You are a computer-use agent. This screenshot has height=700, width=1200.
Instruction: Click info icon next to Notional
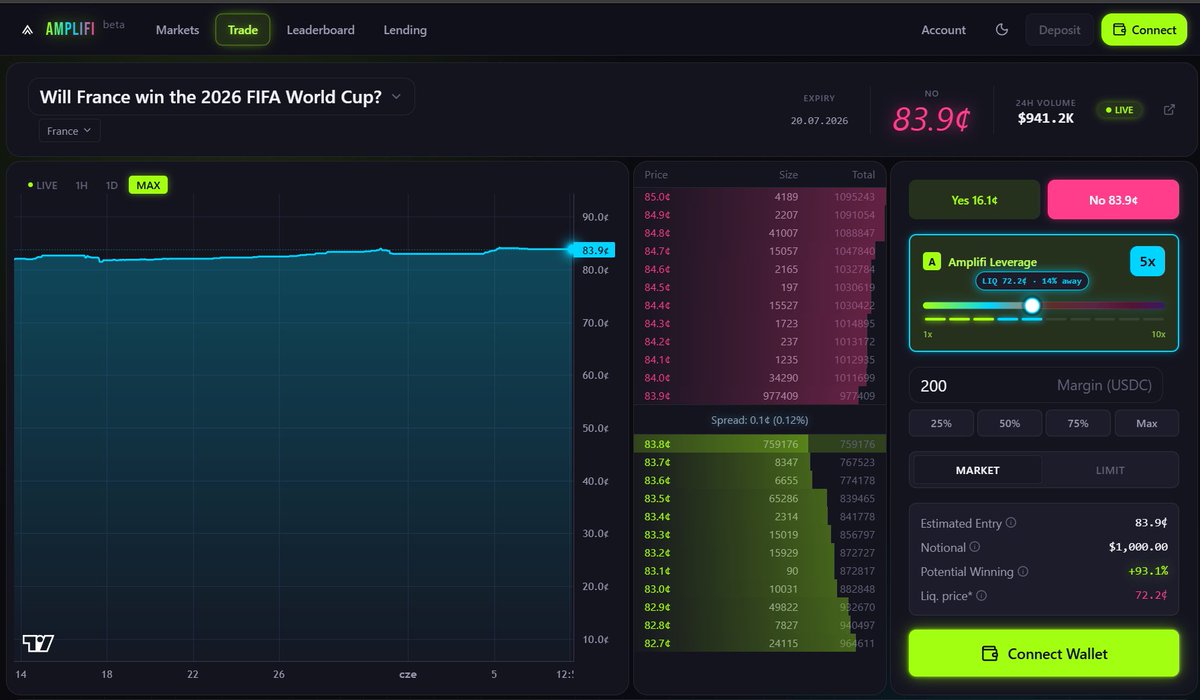click(975, 547)
